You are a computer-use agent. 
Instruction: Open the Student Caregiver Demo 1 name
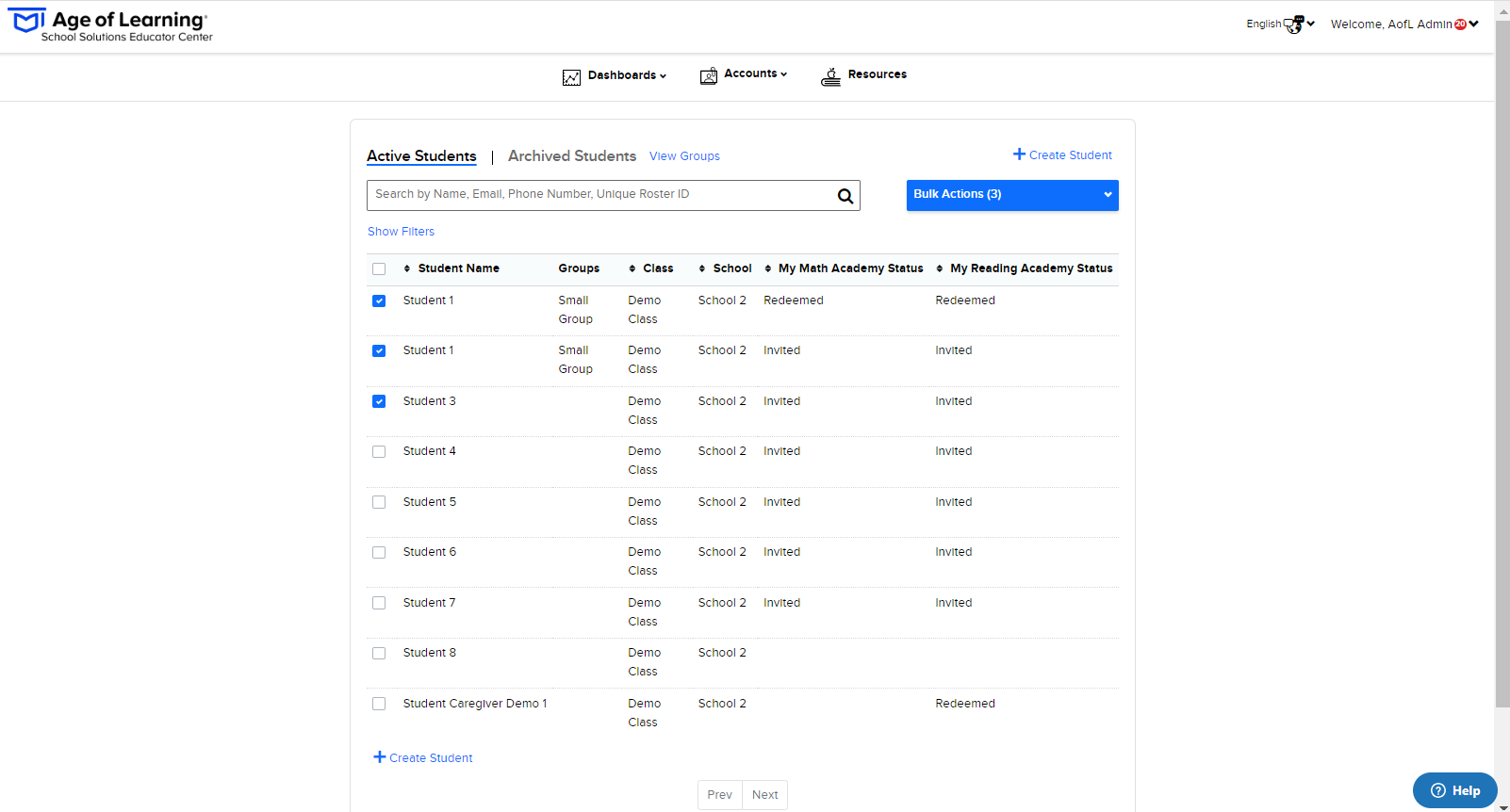coord(475,704)
